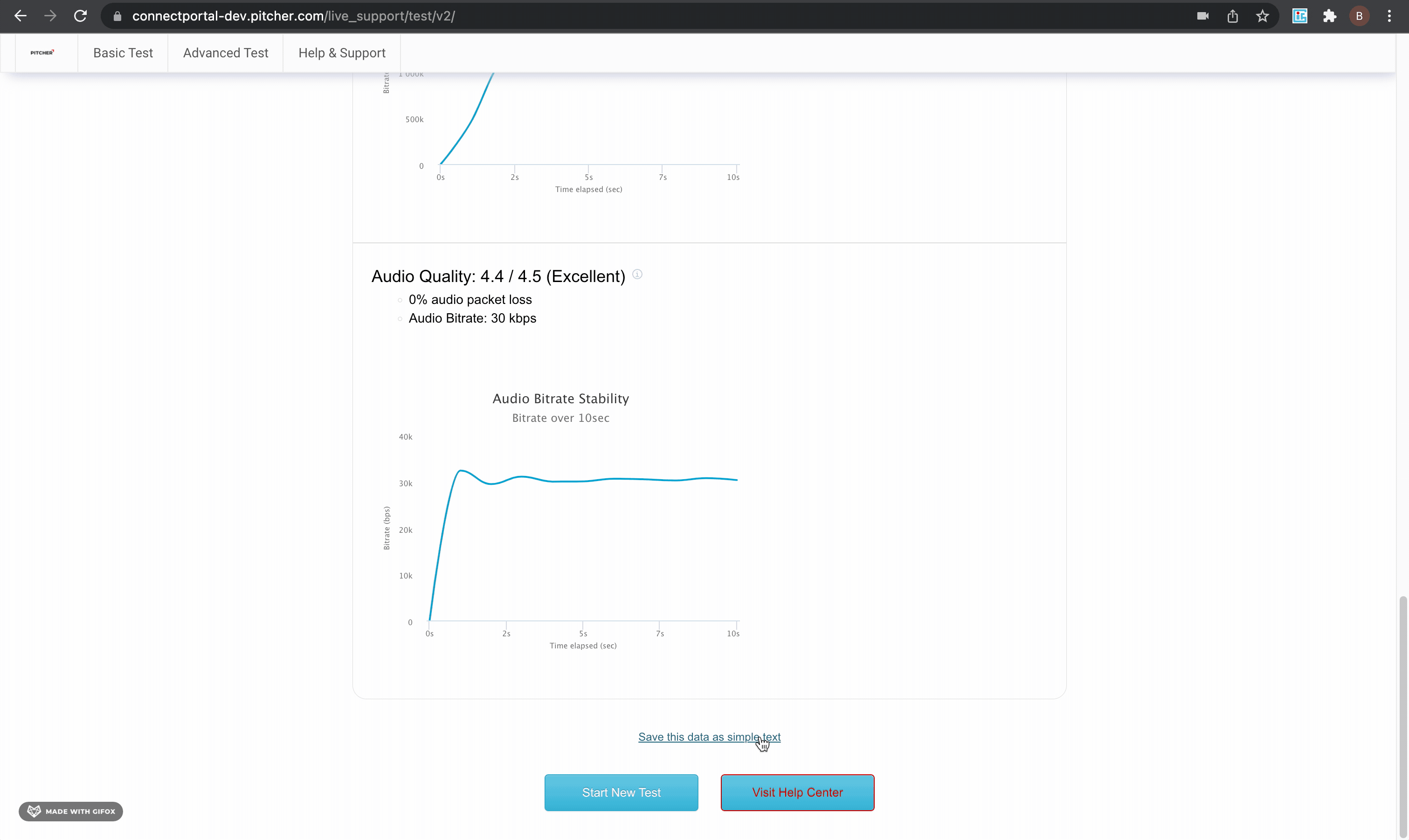
Task: Open the extensions puzzle icon
Action: [x=1330, y=16]
